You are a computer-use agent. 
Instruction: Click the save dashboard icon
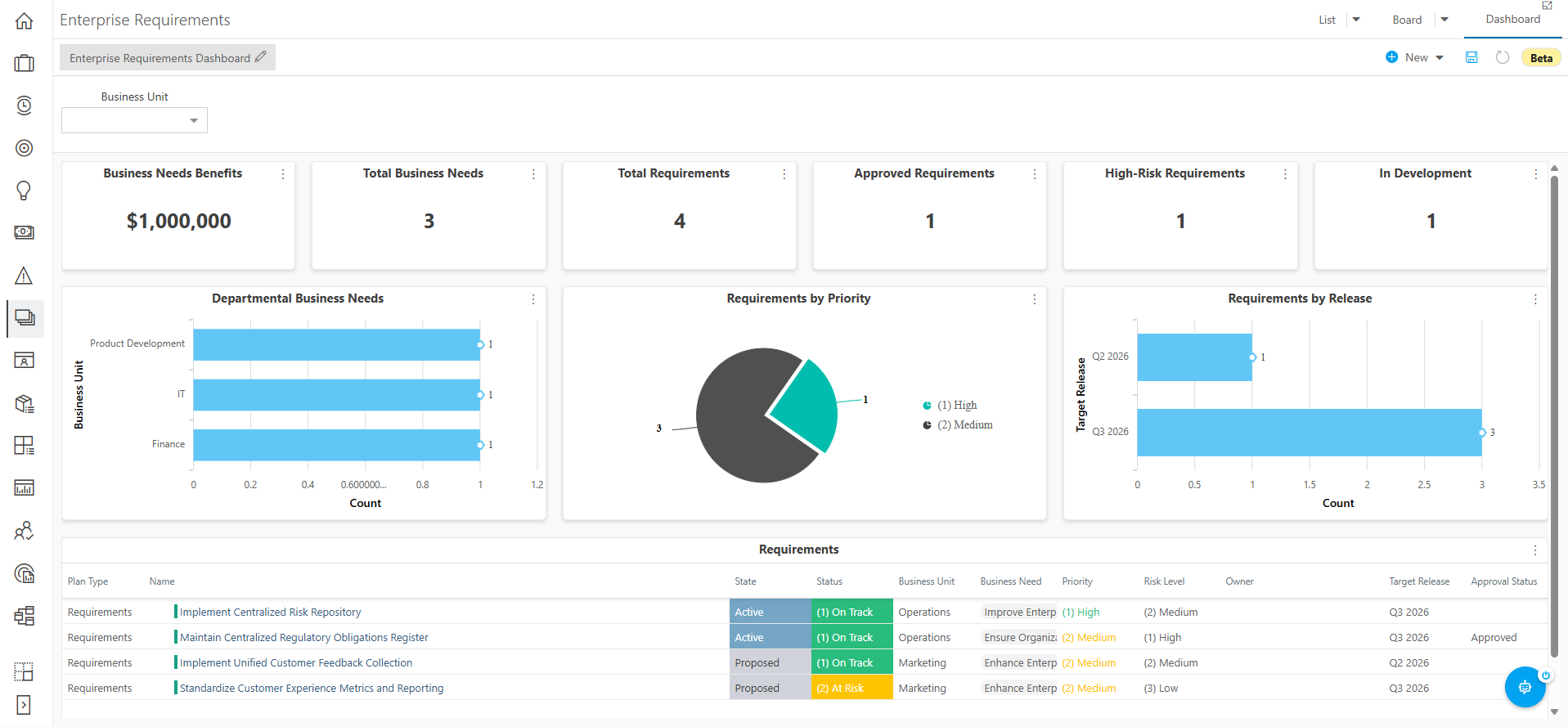coord(1471,57)
